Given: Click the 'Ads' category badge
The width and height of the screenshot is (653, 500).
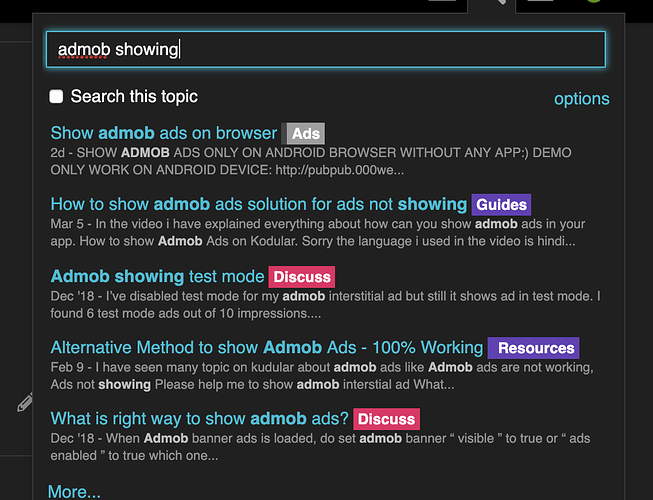Looking at the screenshot, I should [303, 134].
